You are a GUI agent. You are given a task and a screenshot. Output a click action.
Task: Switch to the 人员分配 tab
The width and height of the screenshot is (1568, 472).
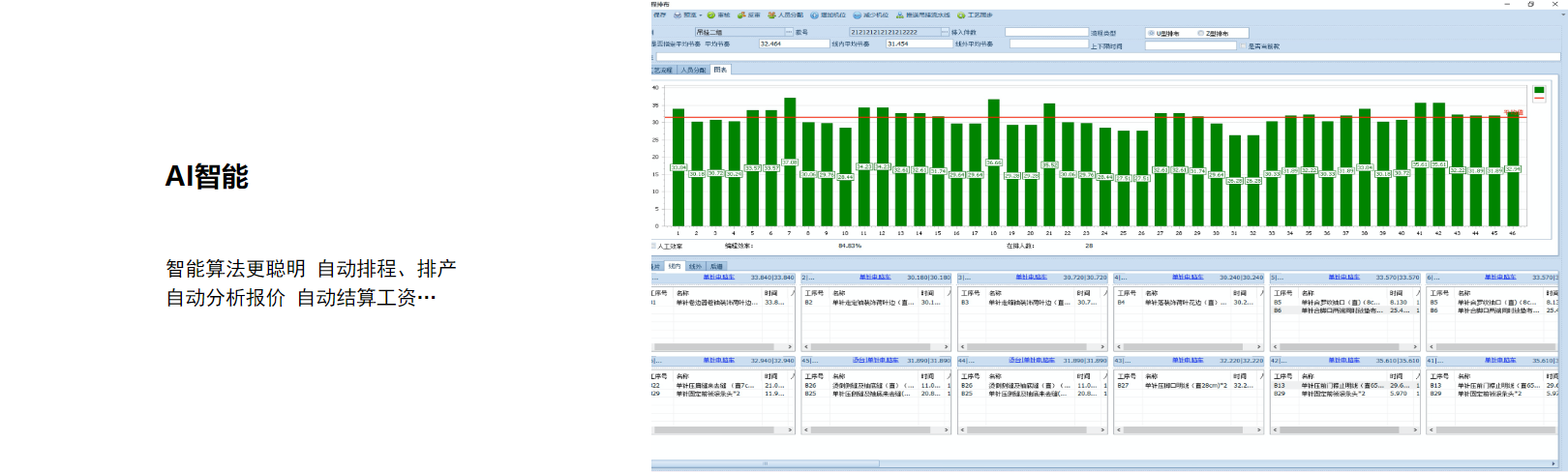693,70
